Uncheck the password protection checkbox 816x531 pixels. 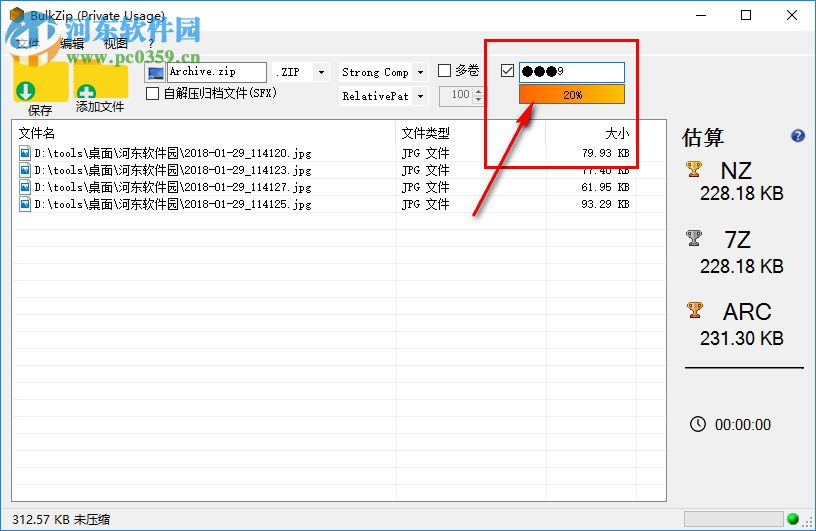(x=507, y=70)
